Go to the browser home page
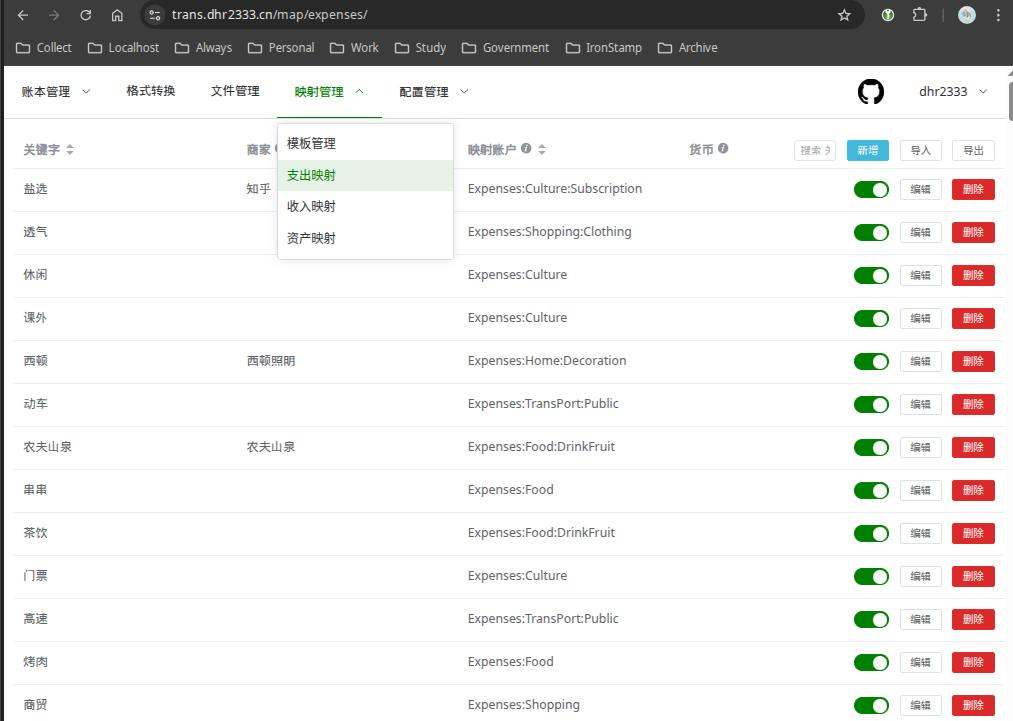Image resolution: width=1013 pixels, height=721 pixels. click(117, 15)
